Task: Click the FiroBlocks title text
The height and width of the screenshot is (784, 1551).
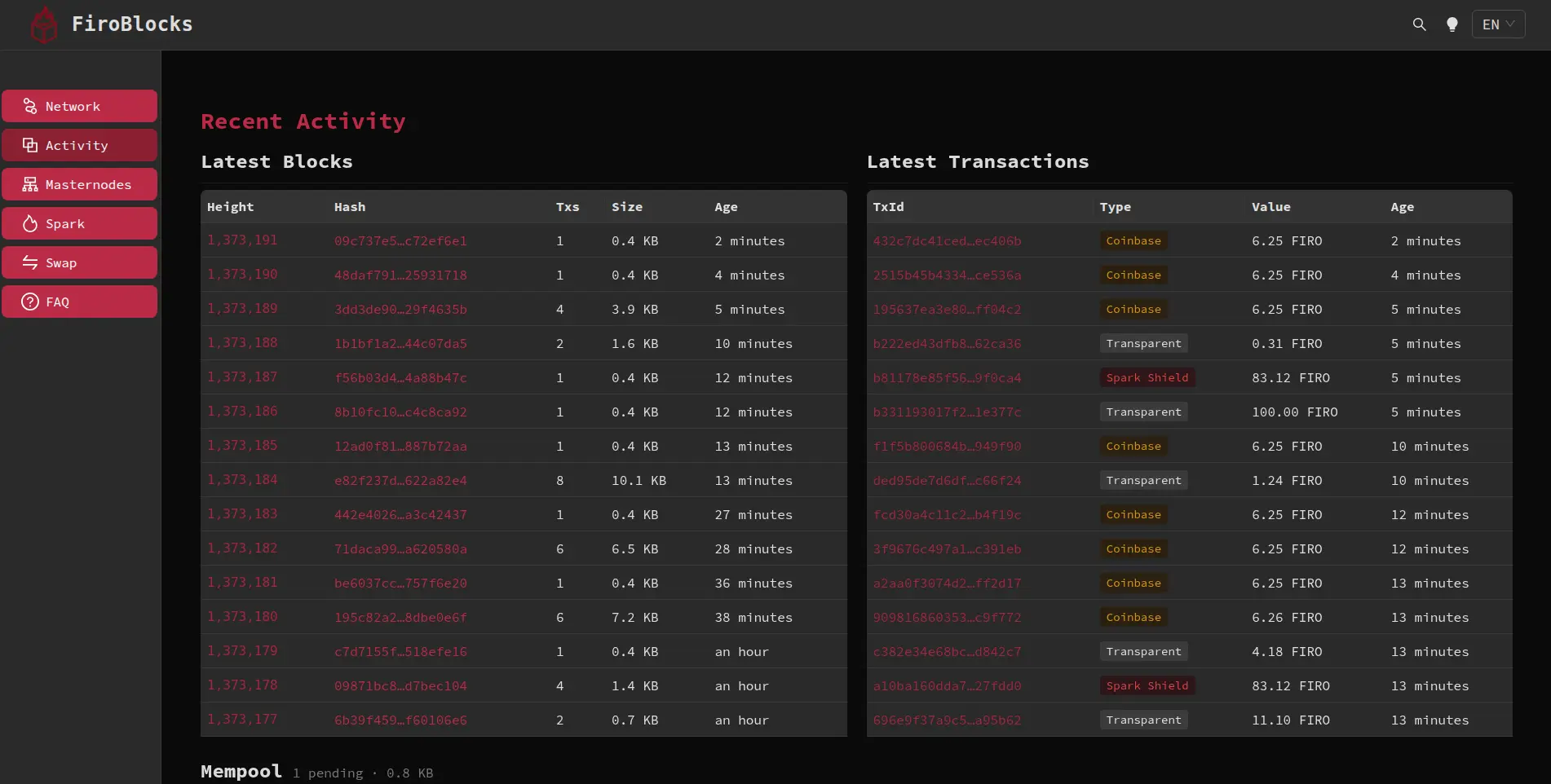Action: (x=132, y=24)
